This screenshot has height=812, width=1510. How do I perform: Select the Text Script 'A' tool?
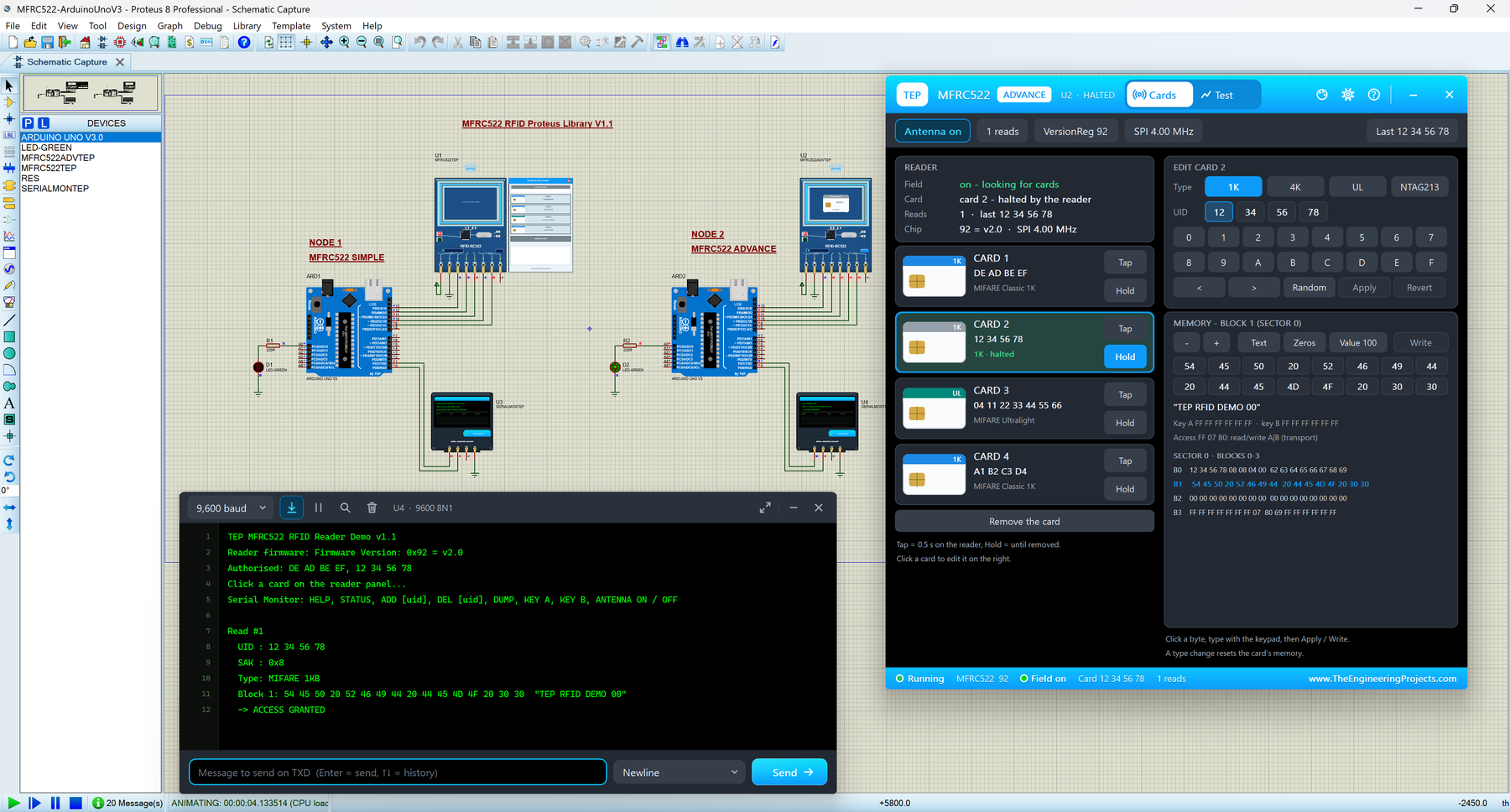[9, 403]
